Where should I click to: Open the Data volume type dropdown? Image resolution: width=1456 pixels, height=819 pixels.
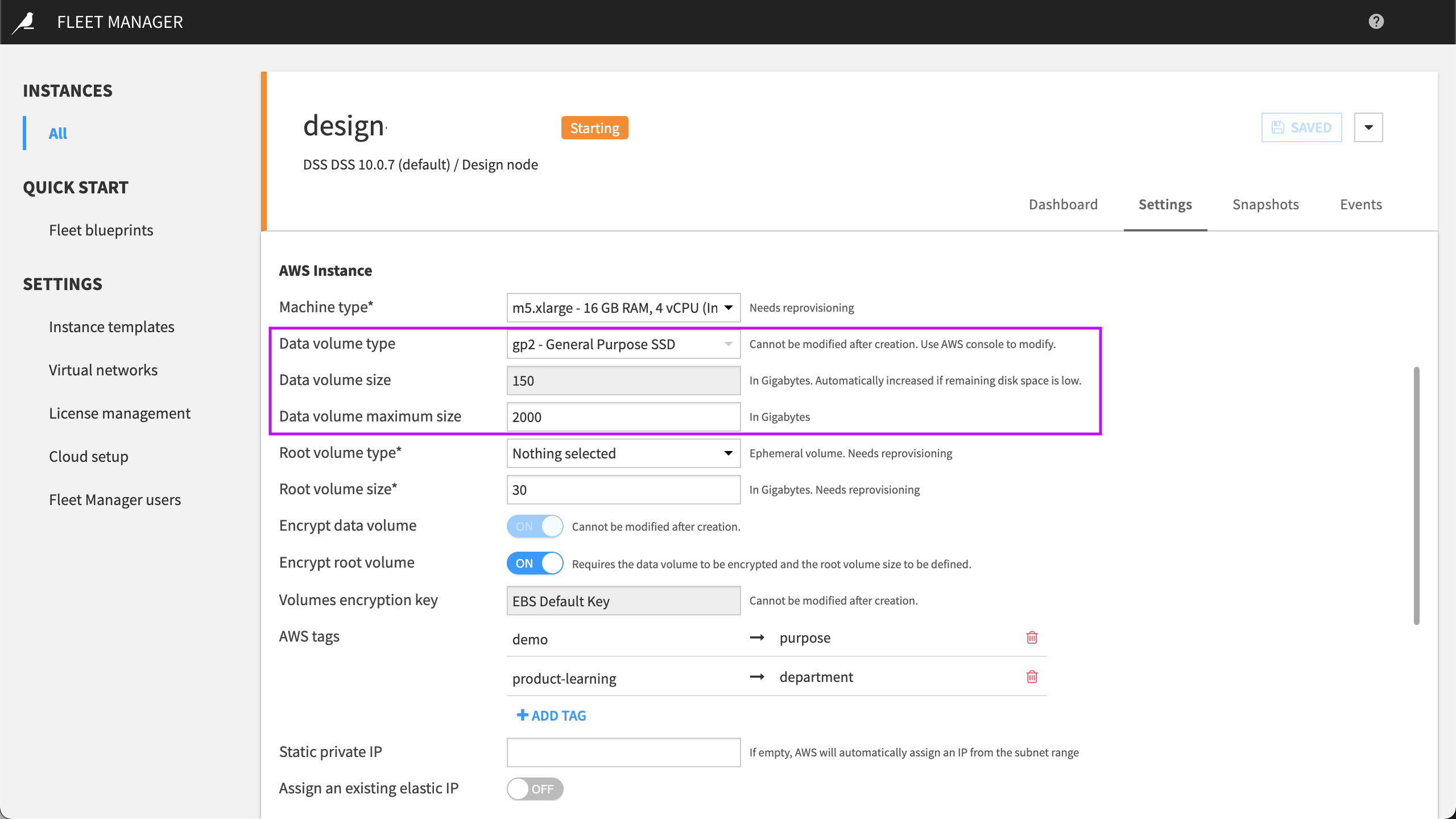[728, 344]
